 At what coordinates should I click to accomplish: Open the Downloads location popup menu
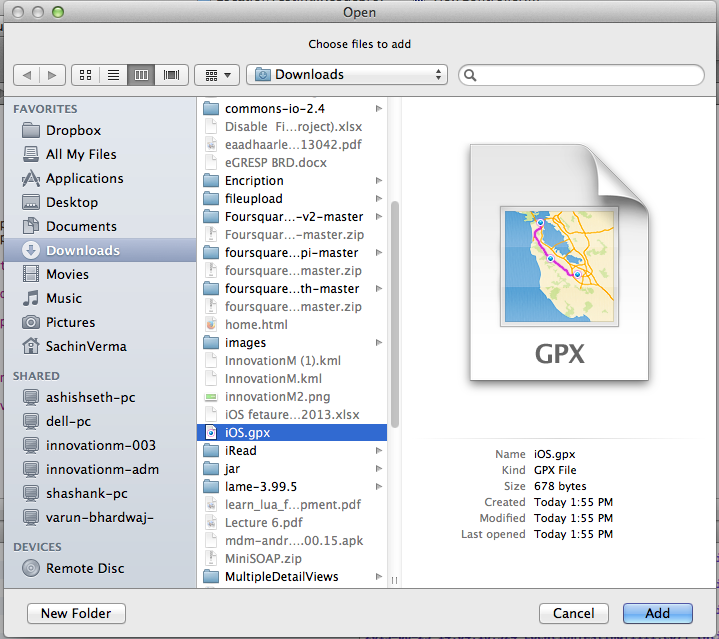point(347,75)
